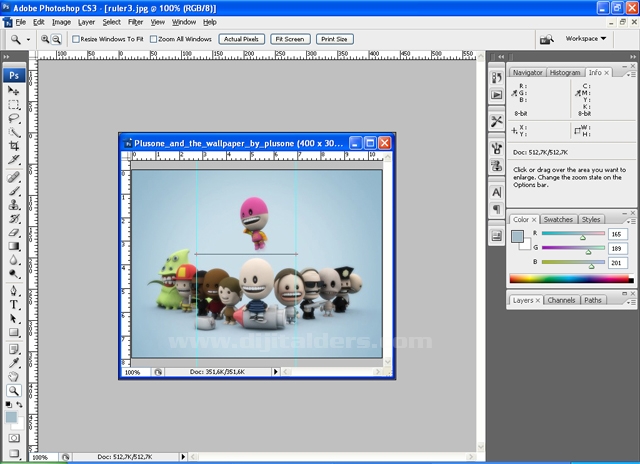Viewport: 640px width, 464px height.
Task: Select the Eyedropper tool
Action: (14, 363)
